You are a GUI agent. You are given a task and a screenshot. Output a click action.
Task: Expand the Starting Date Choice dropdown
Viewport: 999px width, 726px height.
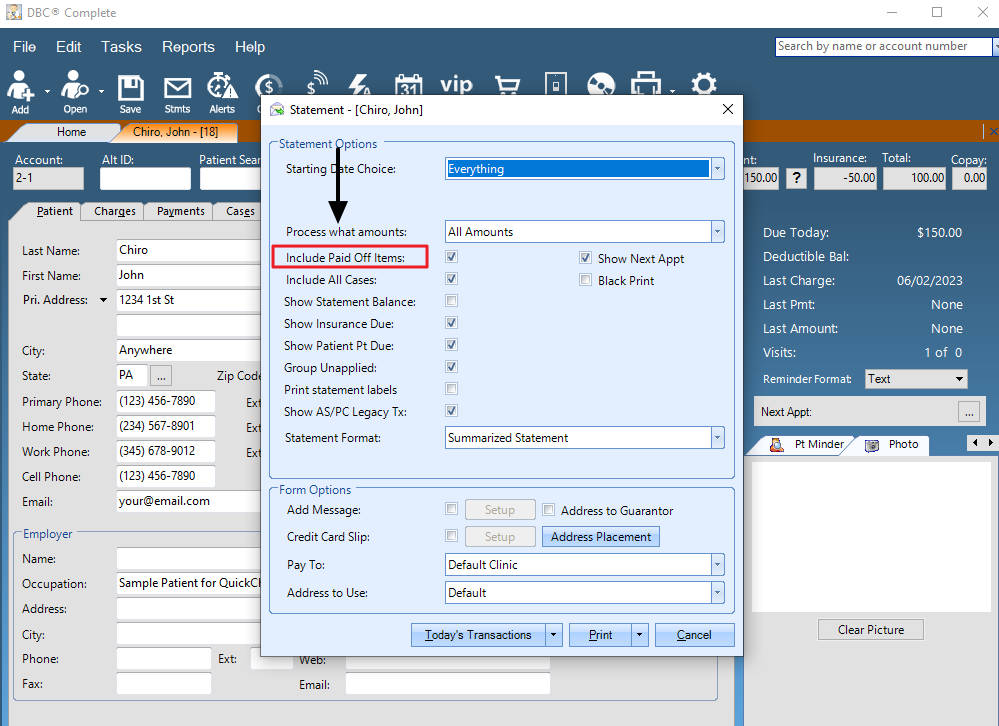pos(717,169)
